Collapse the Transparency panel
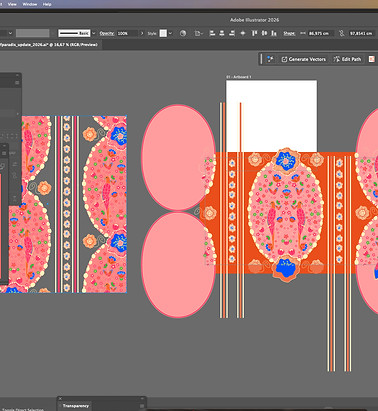 point(142,398)
